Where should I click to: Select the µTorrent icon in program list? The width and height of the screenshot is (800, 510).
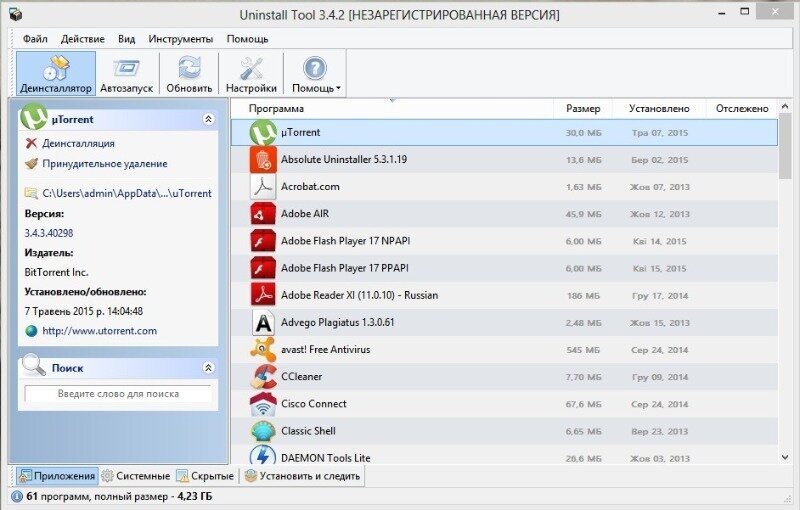263,133
